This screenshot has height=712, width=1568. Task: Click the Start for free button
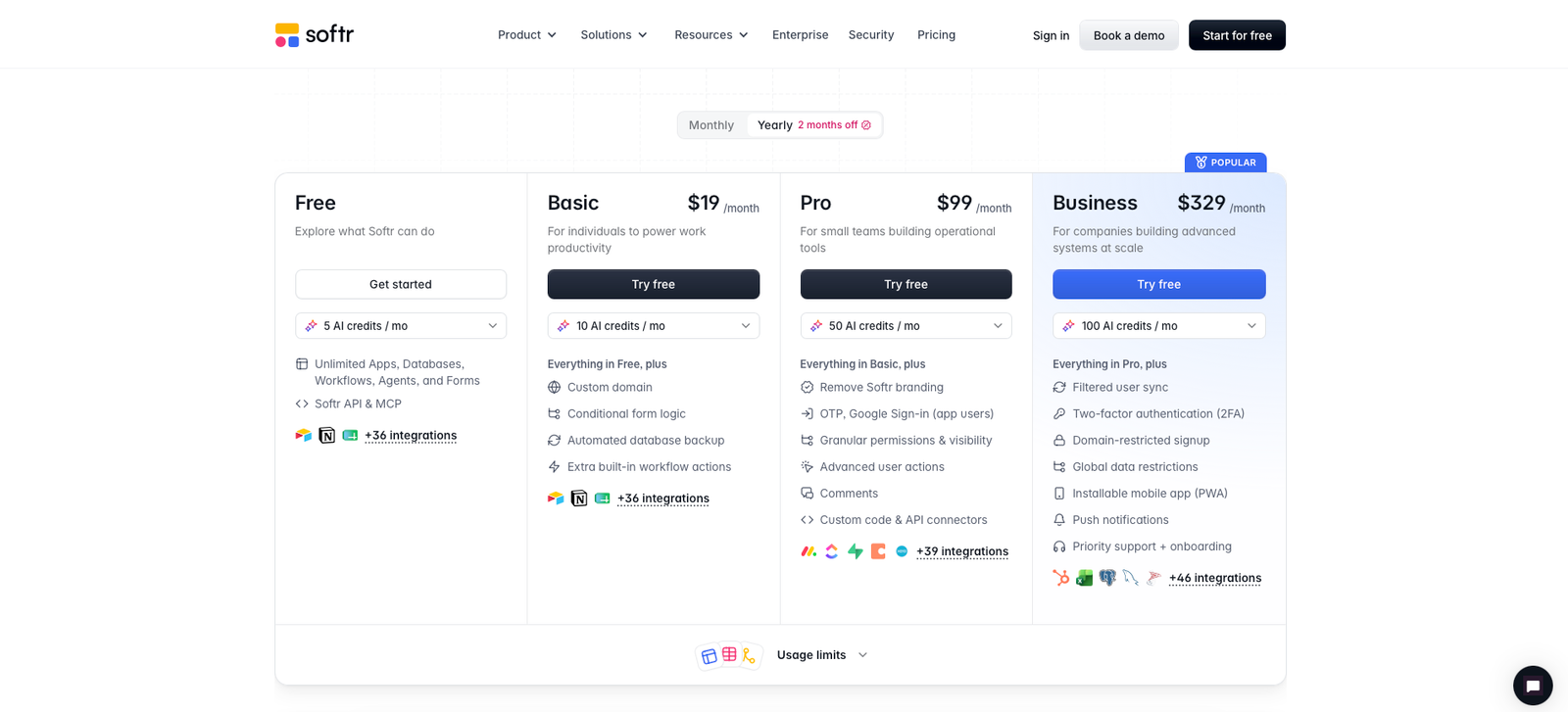point(1237,35)
